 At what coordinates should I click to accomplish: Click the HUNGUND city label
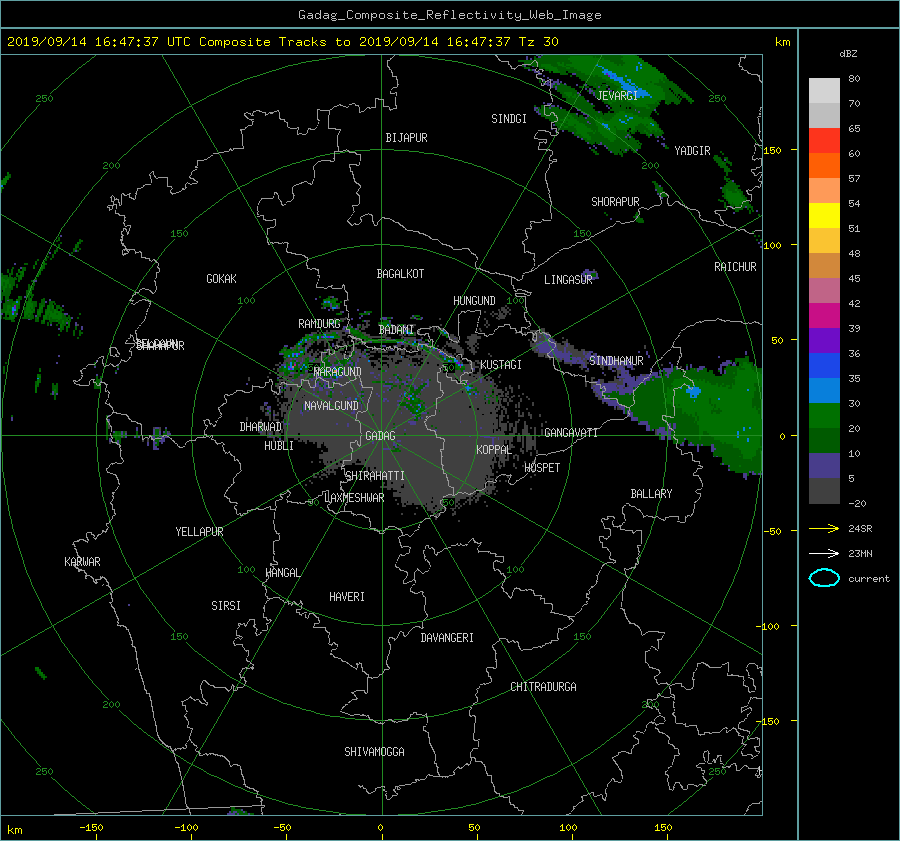(474, 301)
